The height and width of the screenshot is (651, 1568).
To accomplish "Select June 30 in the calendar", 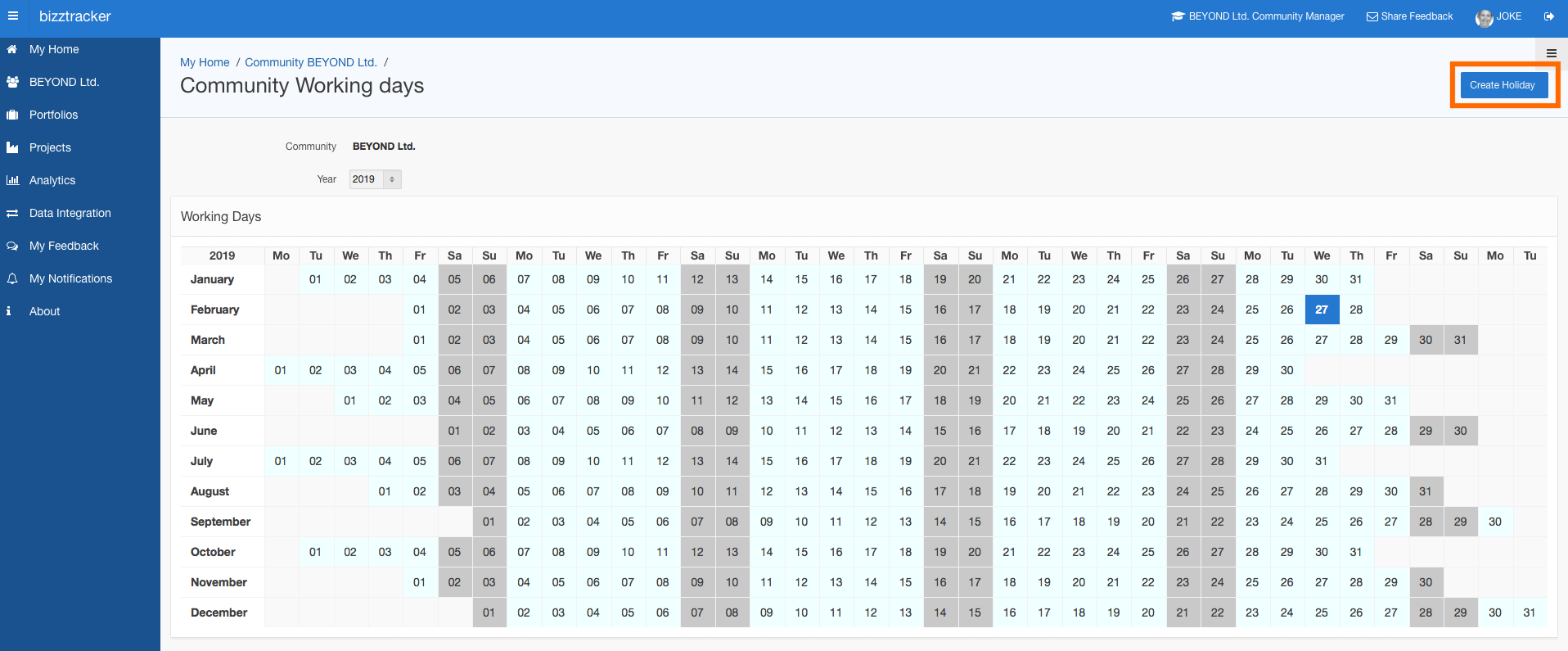I will (1460, 431).
